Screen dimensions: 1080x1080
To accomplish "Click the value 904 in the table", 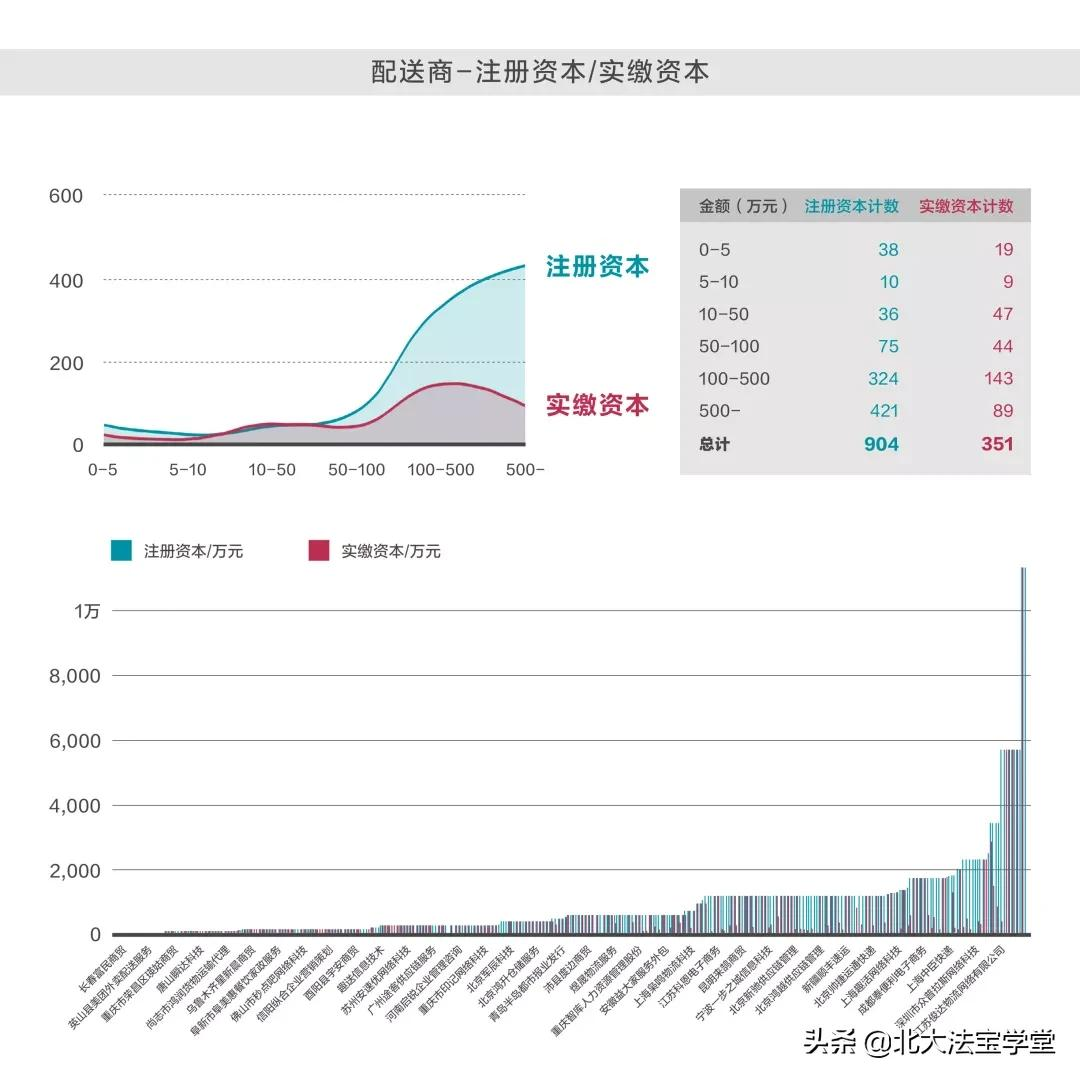I will click(x=880, y=444).
